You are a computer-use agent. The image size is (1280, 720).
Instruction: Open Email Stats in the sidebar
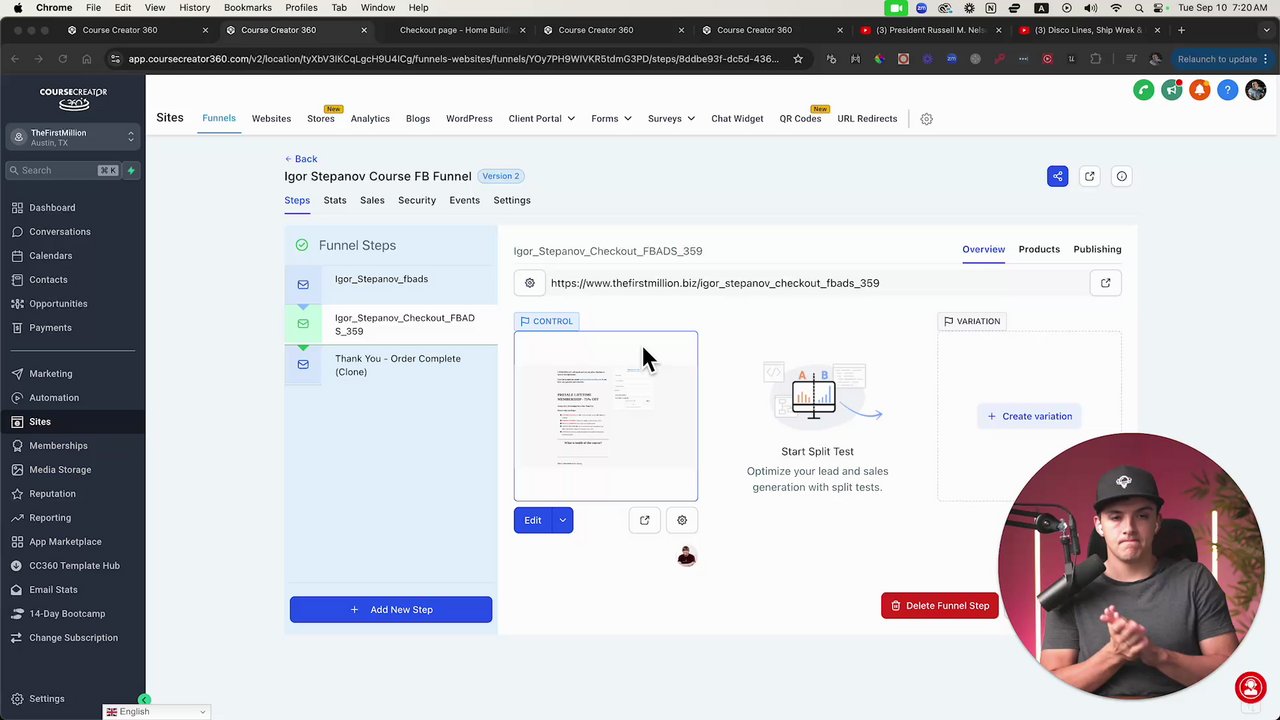(53, 589)
